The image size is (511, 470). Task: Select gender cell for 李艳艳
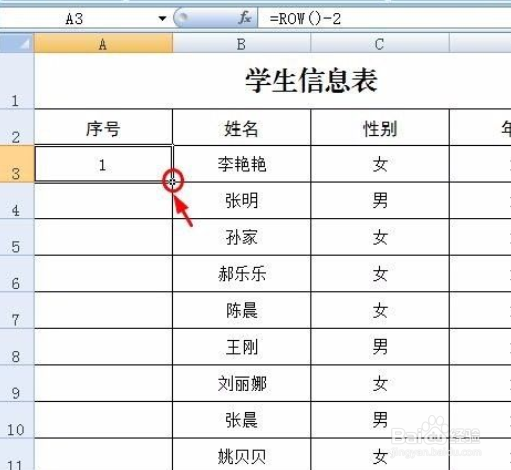(x=380, y=164)
